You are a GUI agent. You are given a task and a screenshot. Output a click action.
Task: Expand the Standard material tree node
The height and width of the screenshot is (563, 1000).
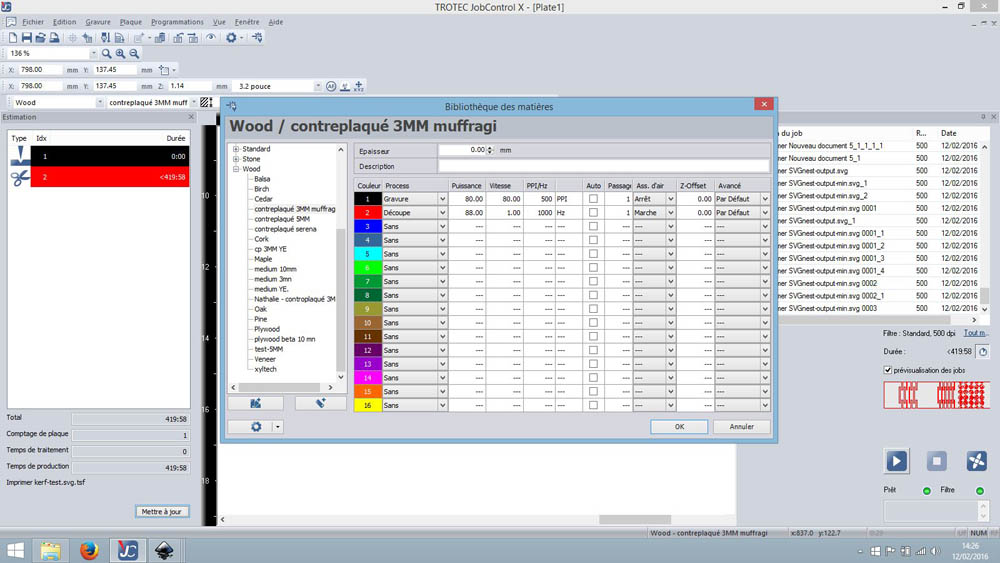[236, 149]
